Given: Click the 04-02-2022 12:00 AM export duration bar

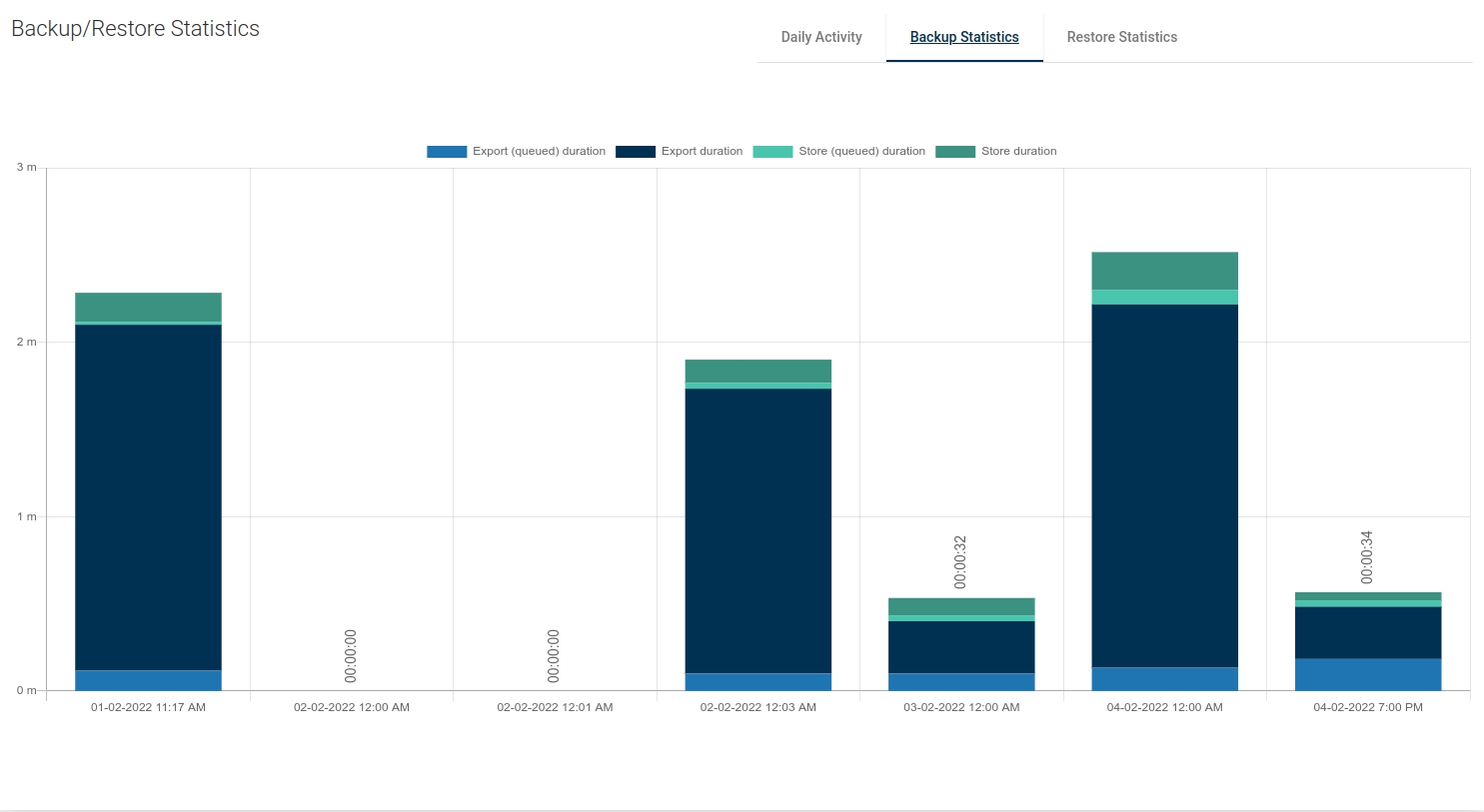Looking at the screenshot, I should pyautogui.click(x=1164, y=484).
